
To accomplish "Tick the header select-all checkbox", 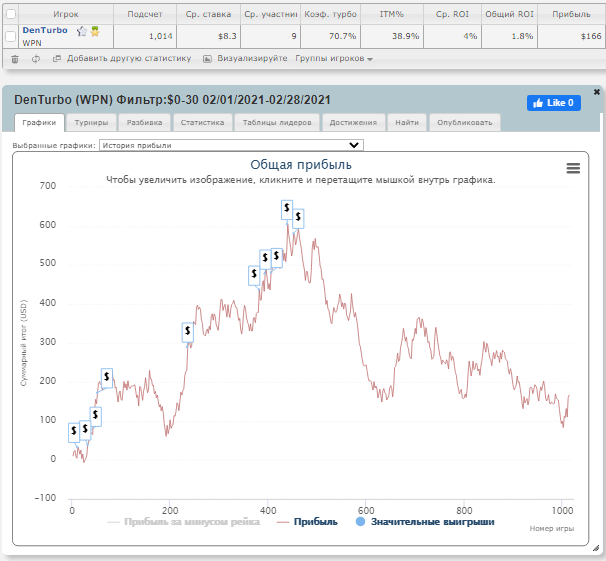I will point(11,14).
